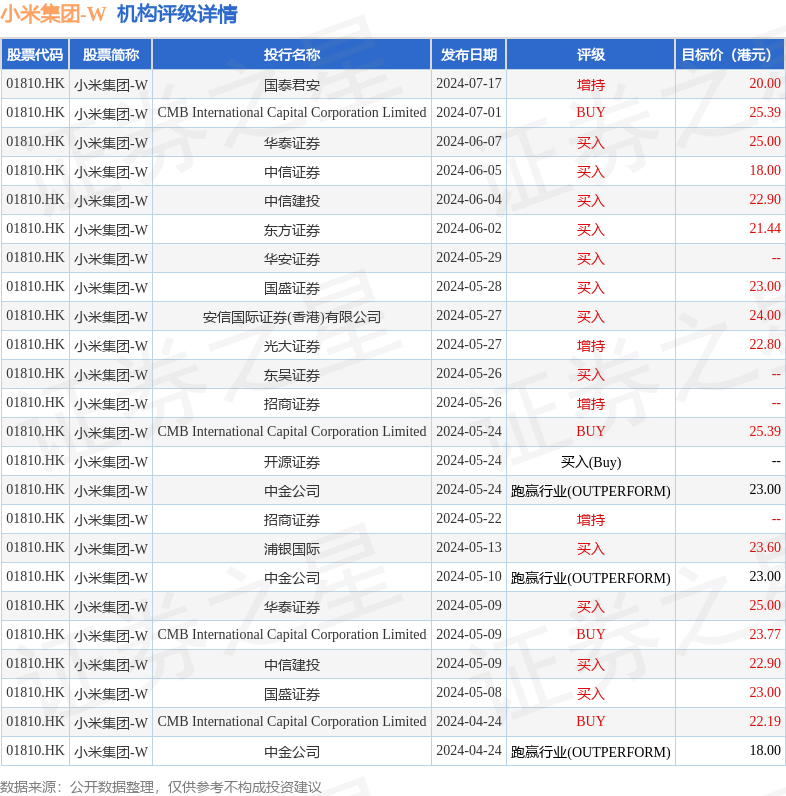Select 东方证券 bank name
786x796 pixels.
[x=291, y=229]
